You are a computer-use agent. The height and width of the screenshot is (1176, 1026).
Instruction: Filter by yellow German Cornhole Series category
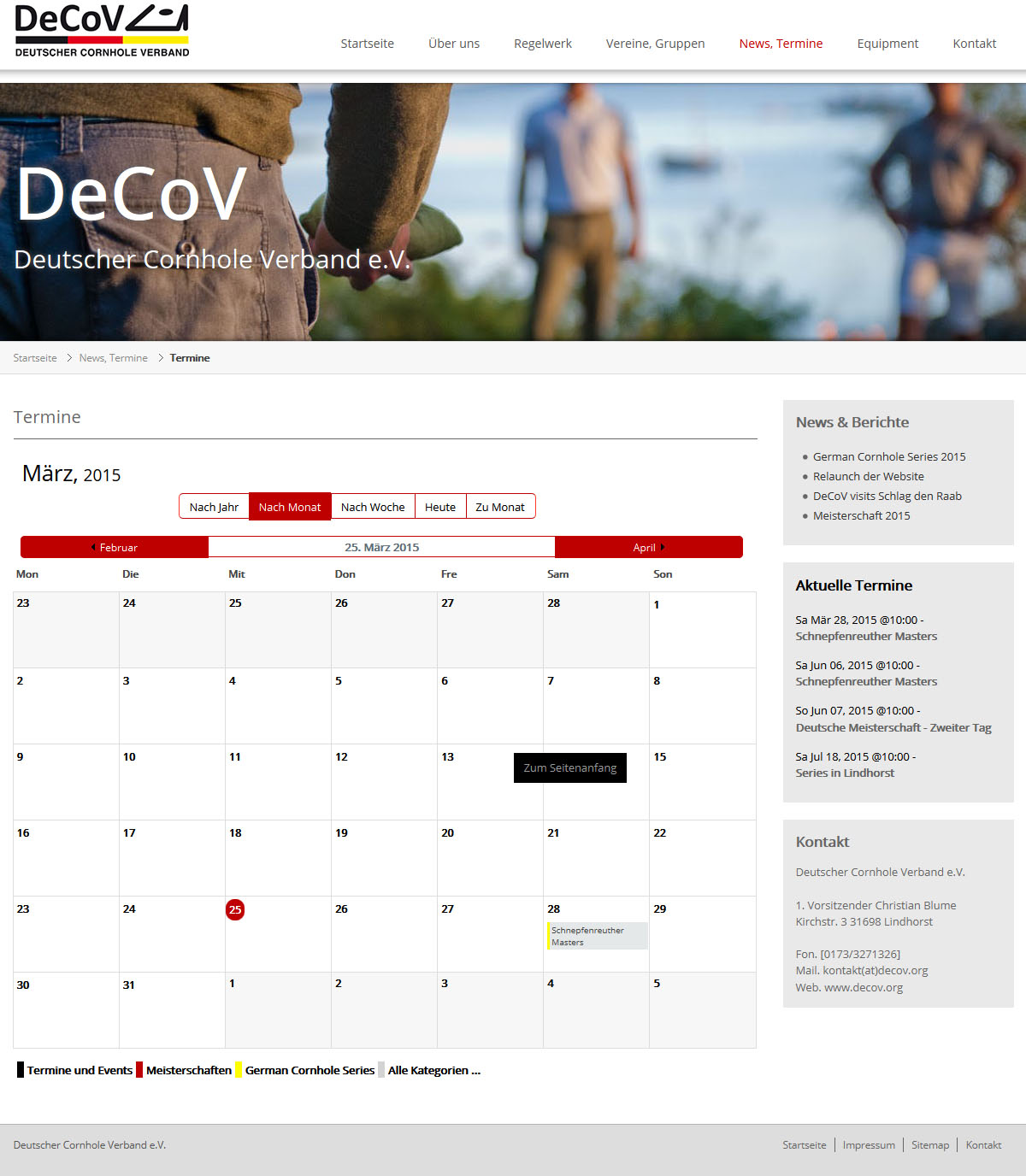tap(310, 1070)
